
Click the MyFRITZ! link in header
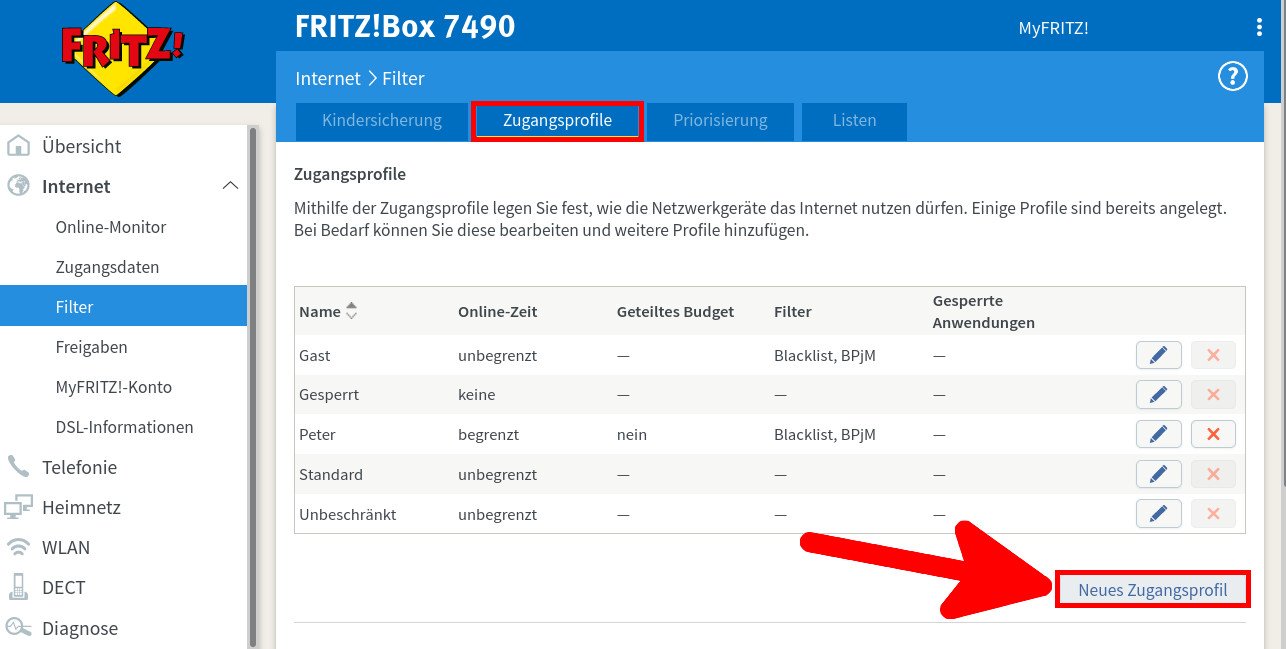pyautogui.click(x=1053, y=28)
